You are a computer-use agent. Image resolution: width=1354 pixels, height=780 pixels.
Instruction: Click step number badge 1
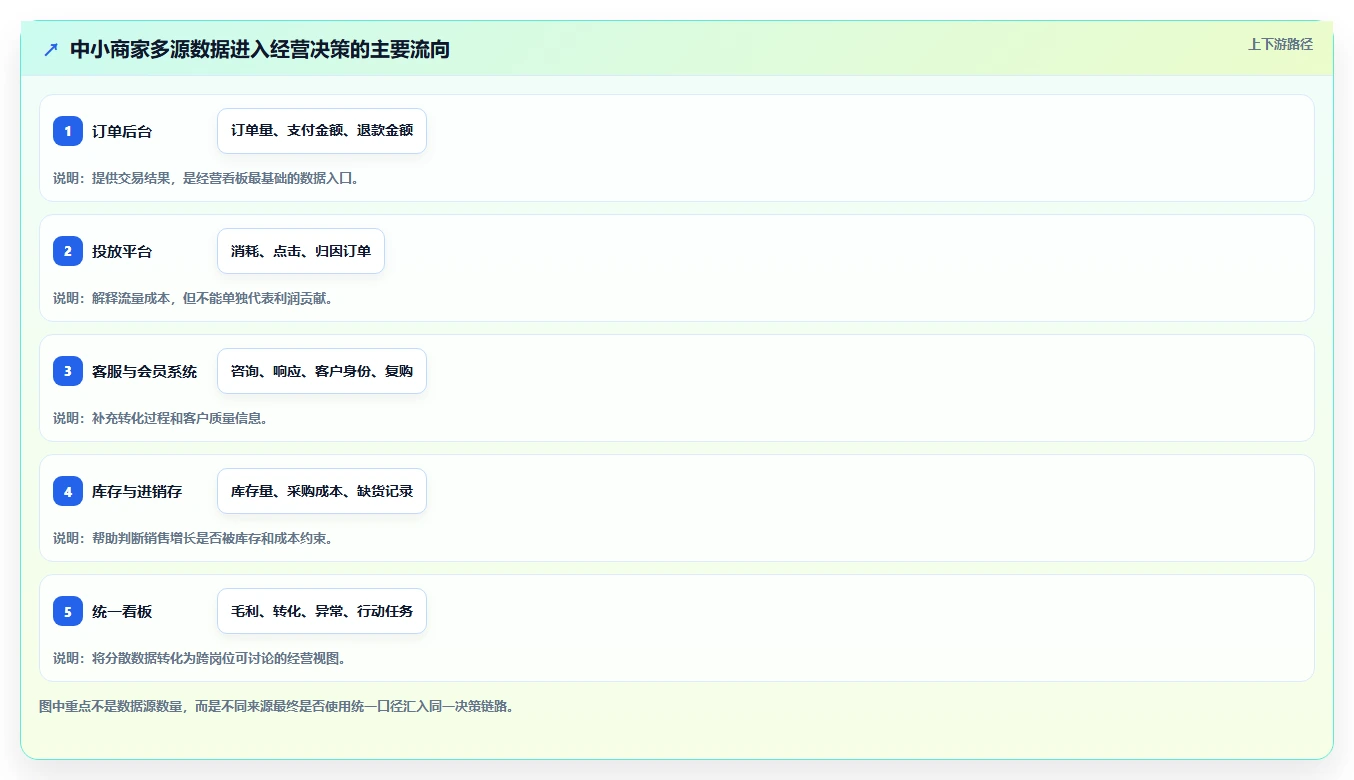click(68, 131)
